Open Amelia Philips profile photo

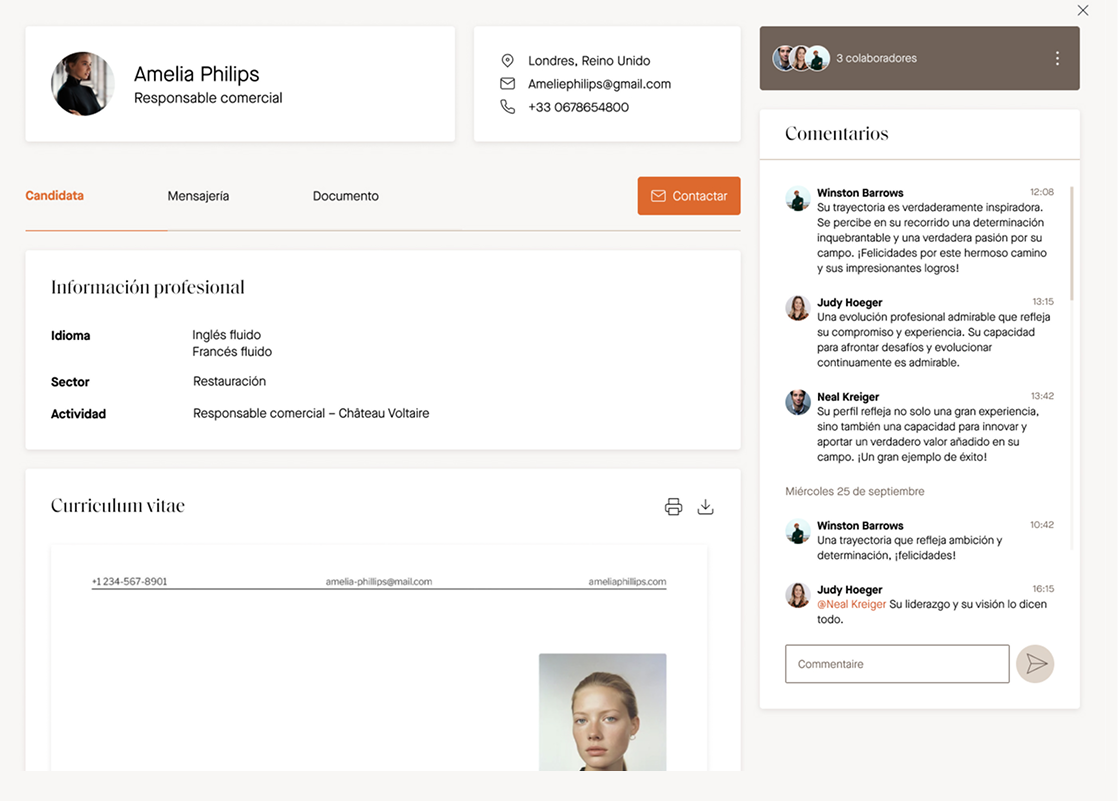point(83,84)
